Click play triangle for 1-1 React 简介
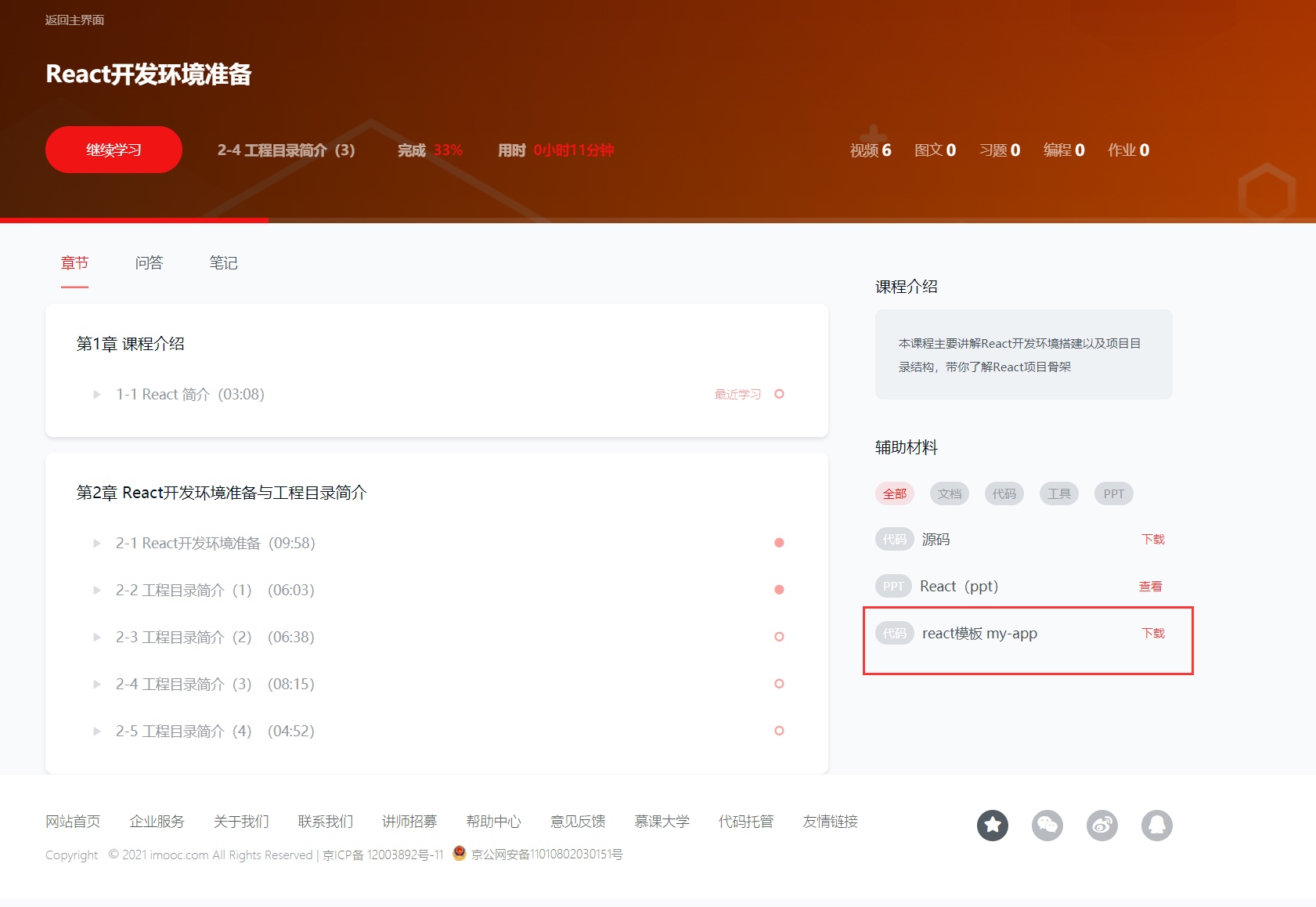This screenshot has height=907, width=1316. [97, 394]
